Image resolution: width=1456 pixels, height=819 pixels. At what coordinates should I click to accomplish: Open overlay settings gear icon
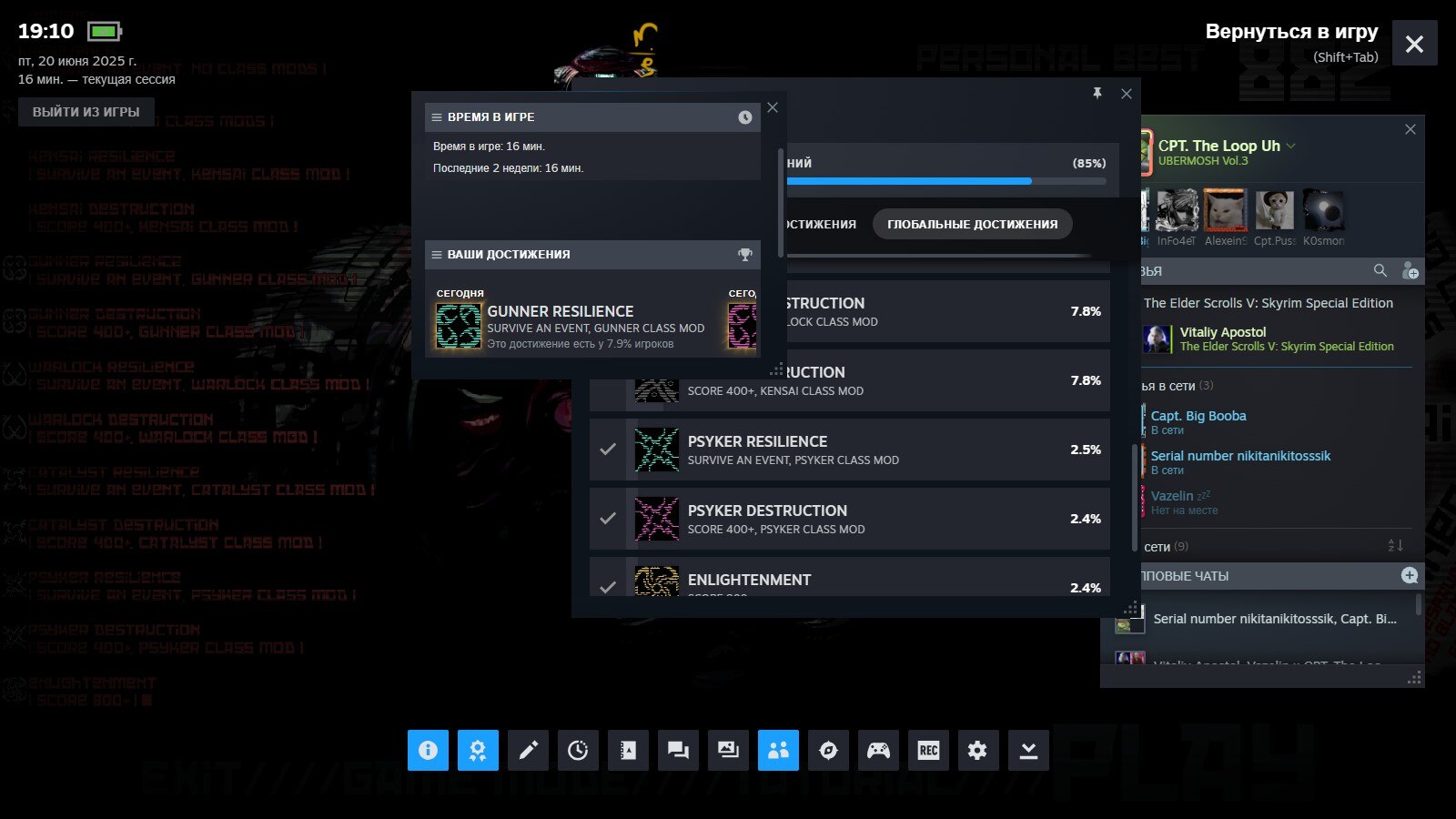pyautogui.click(x=977, y=750)
